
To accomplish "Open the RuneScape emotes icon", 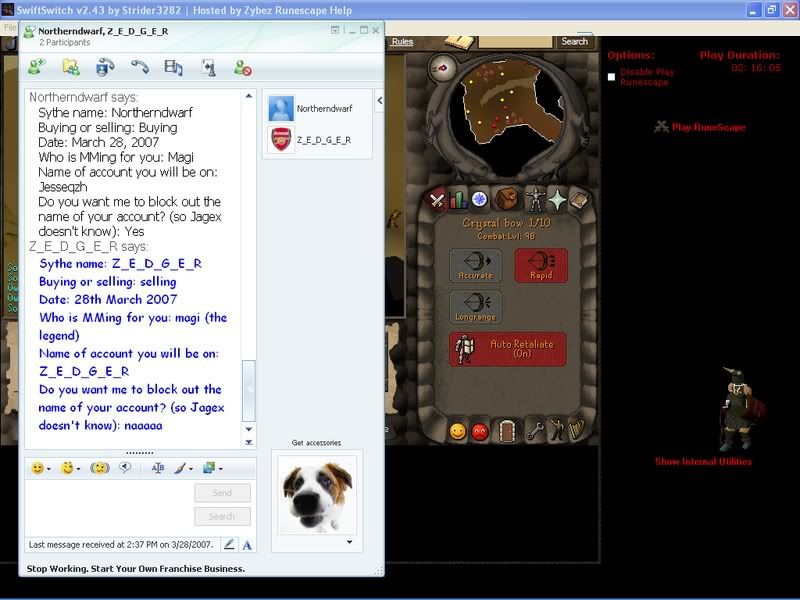I will click(x=556, y=432).
